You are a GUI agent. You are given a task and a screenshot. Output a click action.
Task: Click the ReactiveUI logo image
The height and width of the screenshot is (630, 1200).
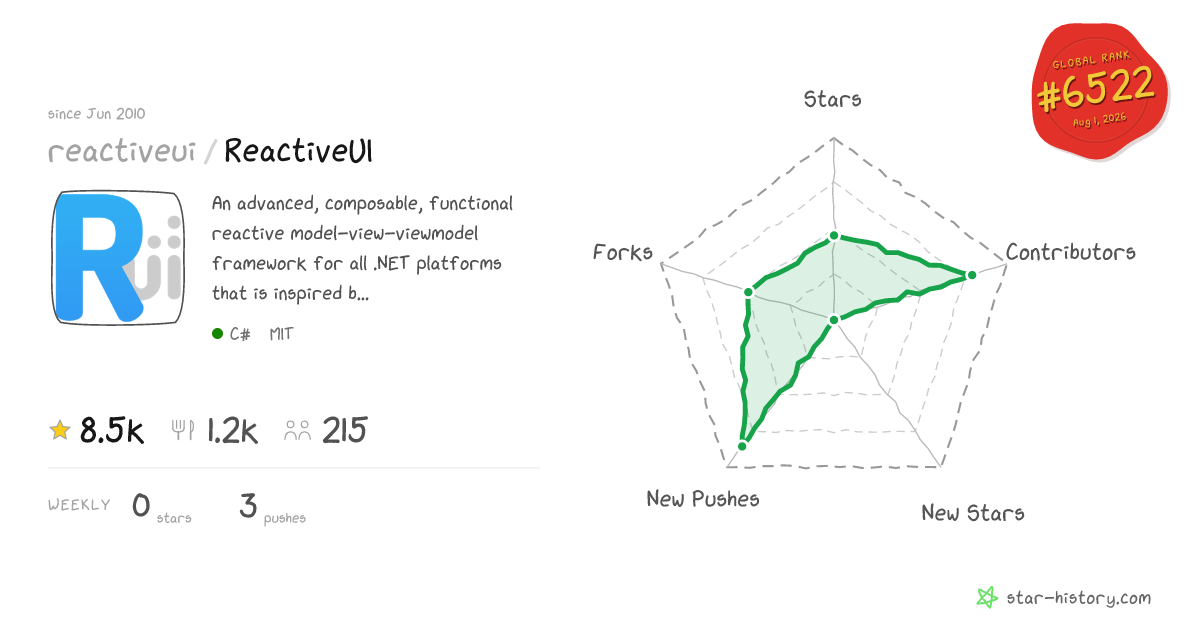pos(116,258)
